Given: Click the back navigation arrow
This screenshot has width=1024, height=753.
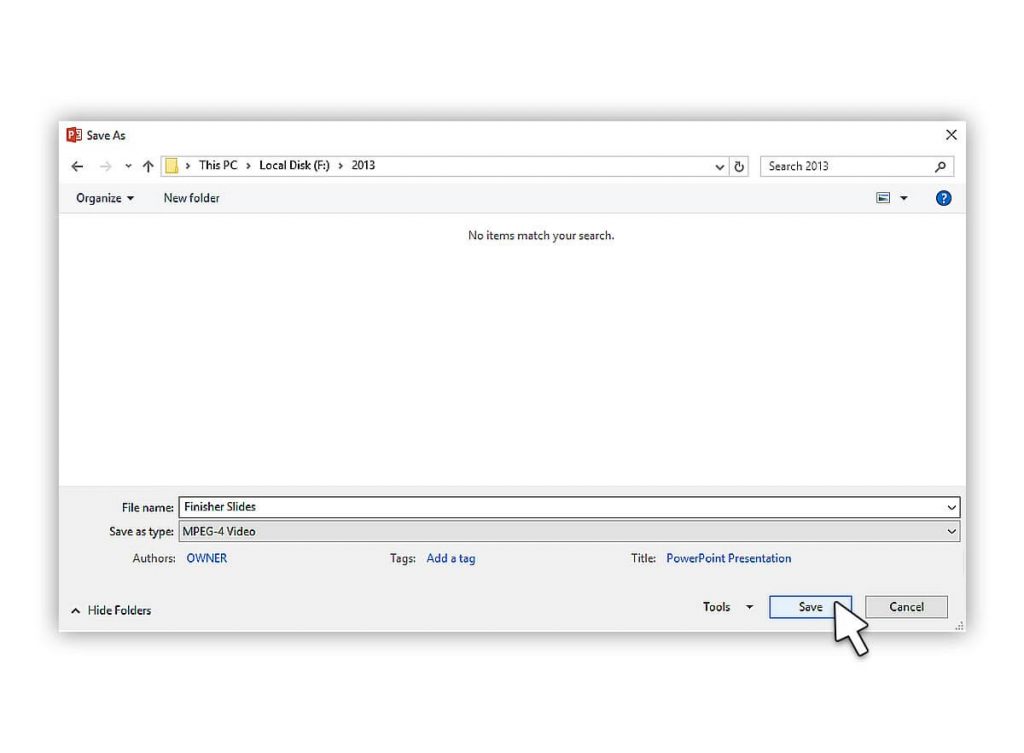Looking at the screenshot, I should pyautogui.click(x=78, y=167).
